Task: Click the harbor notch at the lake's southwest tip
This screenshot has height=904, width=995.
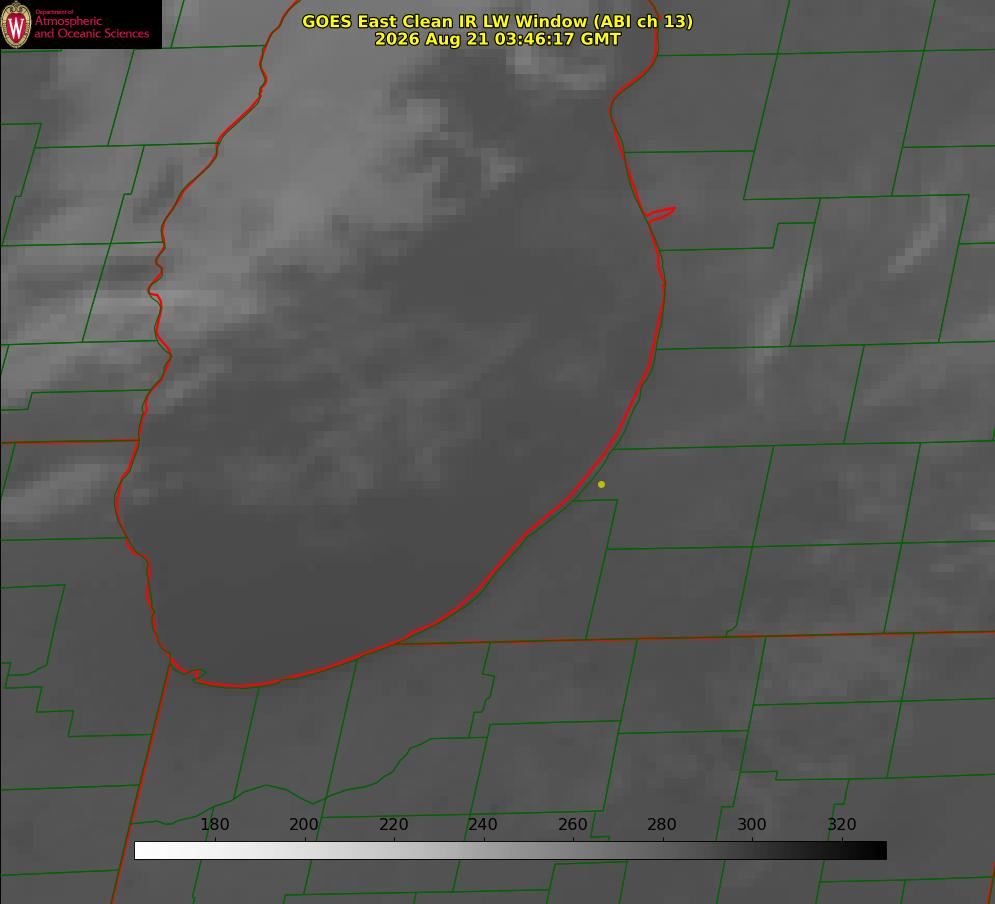Action: [188, 672]
